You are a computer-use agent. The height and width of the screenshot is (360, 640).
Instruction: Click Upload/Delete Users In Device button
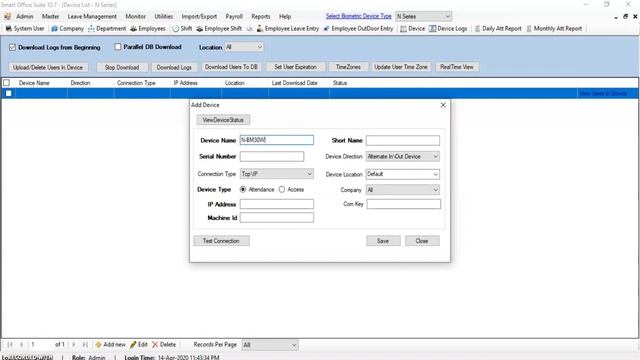[x=48, y=67]
